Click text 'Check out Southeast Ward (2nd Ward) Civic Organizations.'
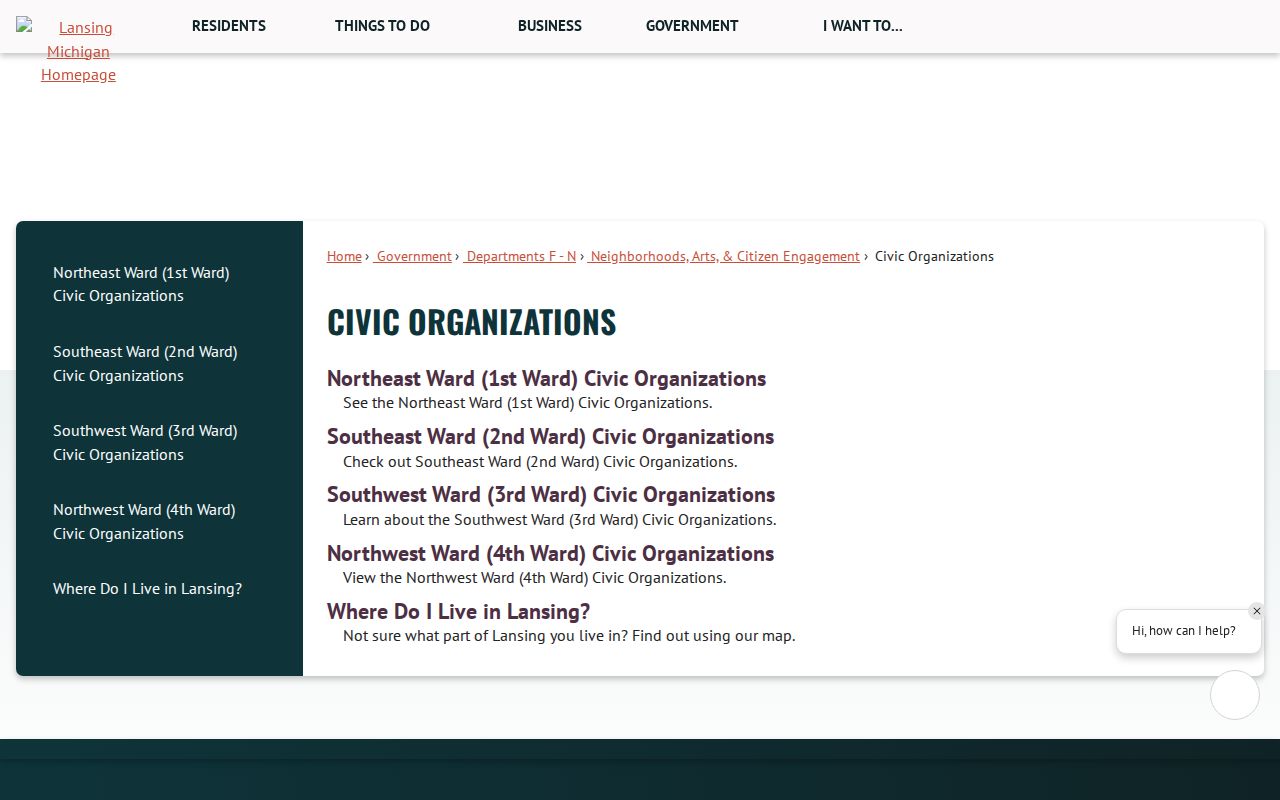The height and width of the screenshot is (800, 1280). (x=540, y=462)
